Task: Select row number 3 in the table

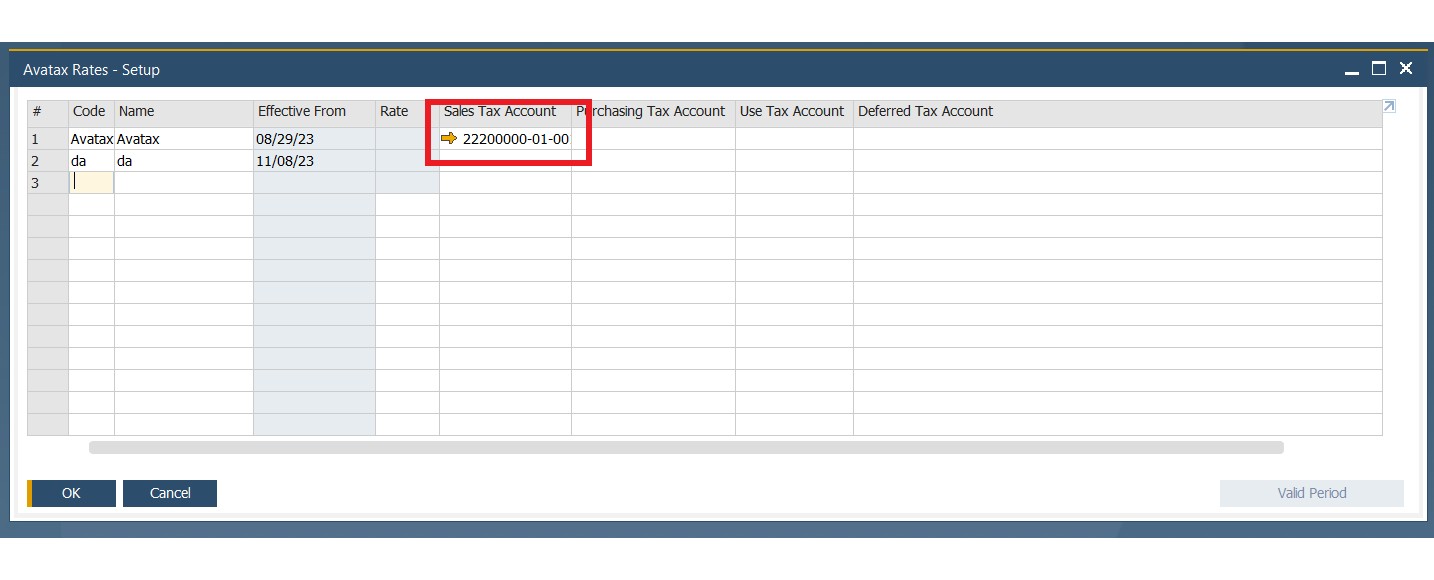Action: pyautogui.click(x=48, y=183)
